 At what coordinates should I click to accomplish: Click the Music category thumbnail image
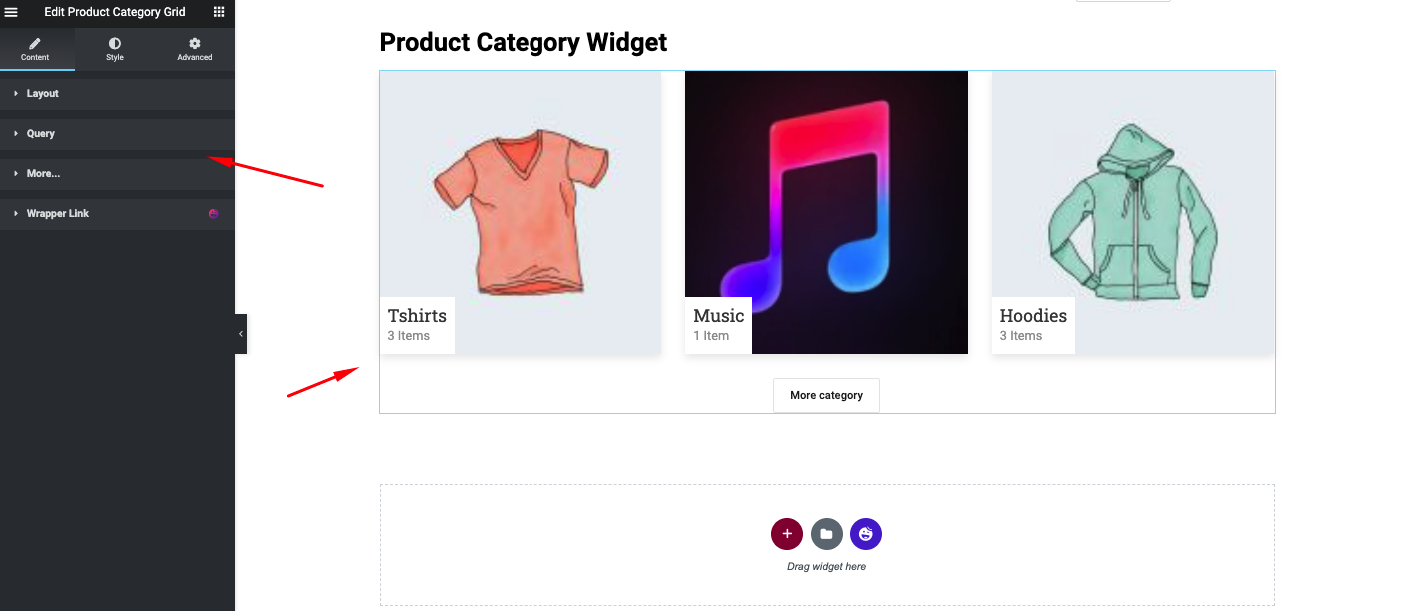coord(826,200)
